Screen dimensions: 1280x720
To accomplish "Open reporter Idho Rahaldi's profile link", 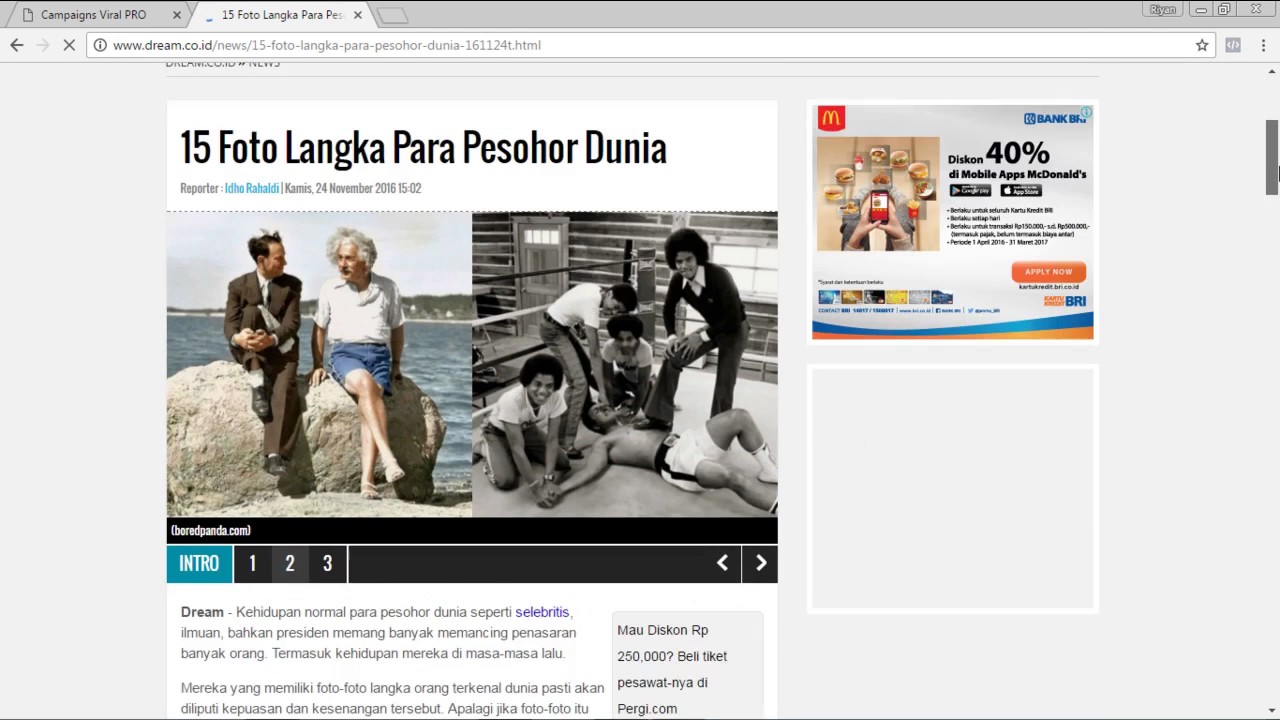I will (x=251, y=188).
